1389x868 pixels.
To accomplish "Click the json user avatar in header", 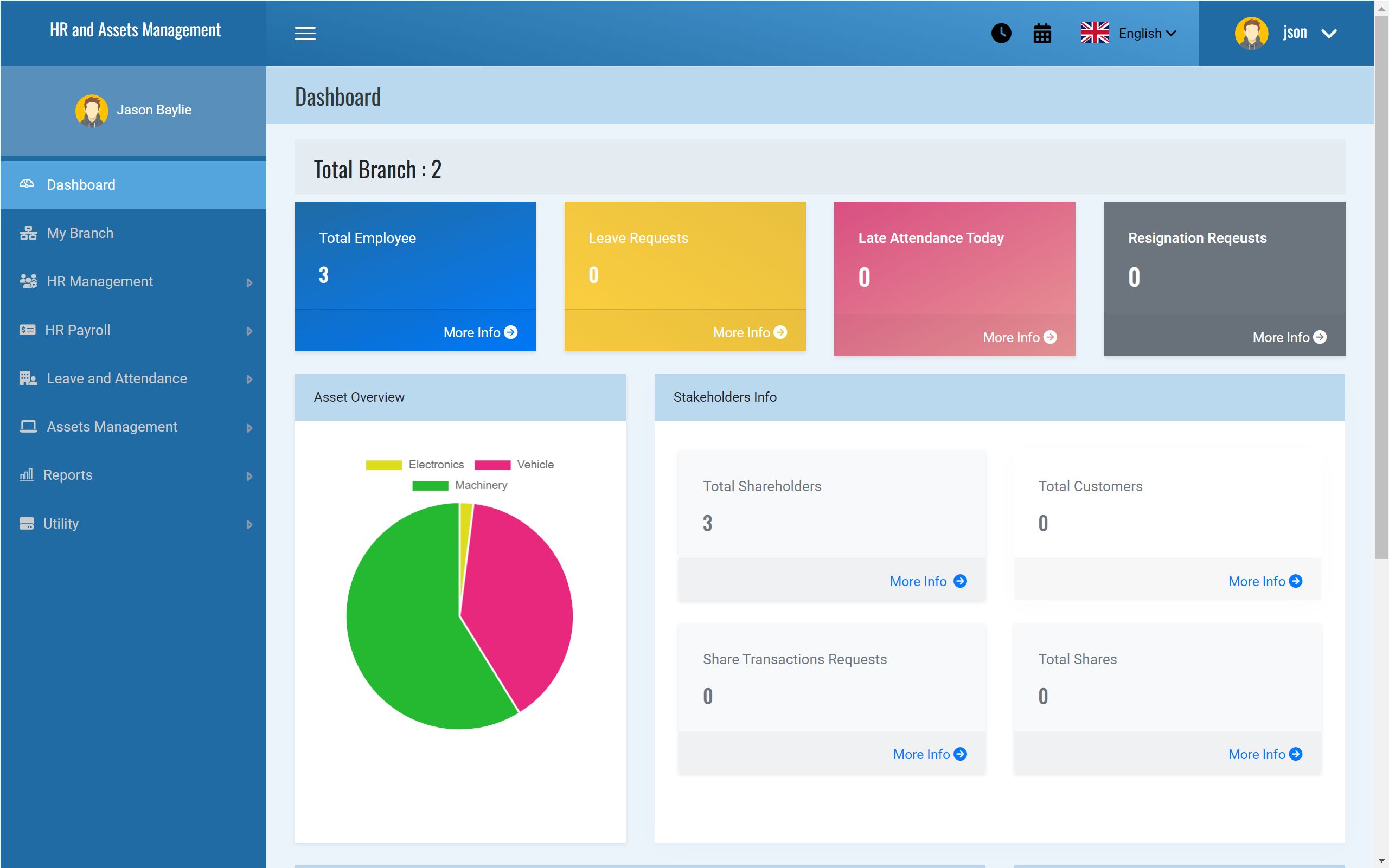I will (x=1251, y=33).
